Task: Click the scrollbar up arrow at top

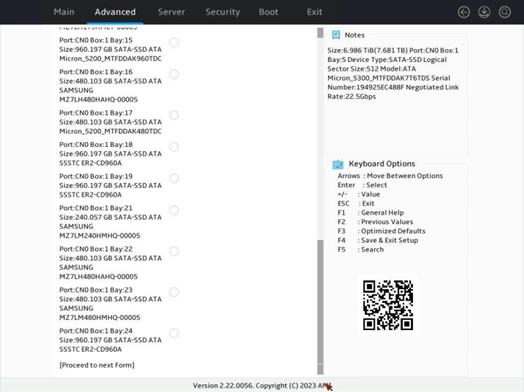Action: pos(320,32)
